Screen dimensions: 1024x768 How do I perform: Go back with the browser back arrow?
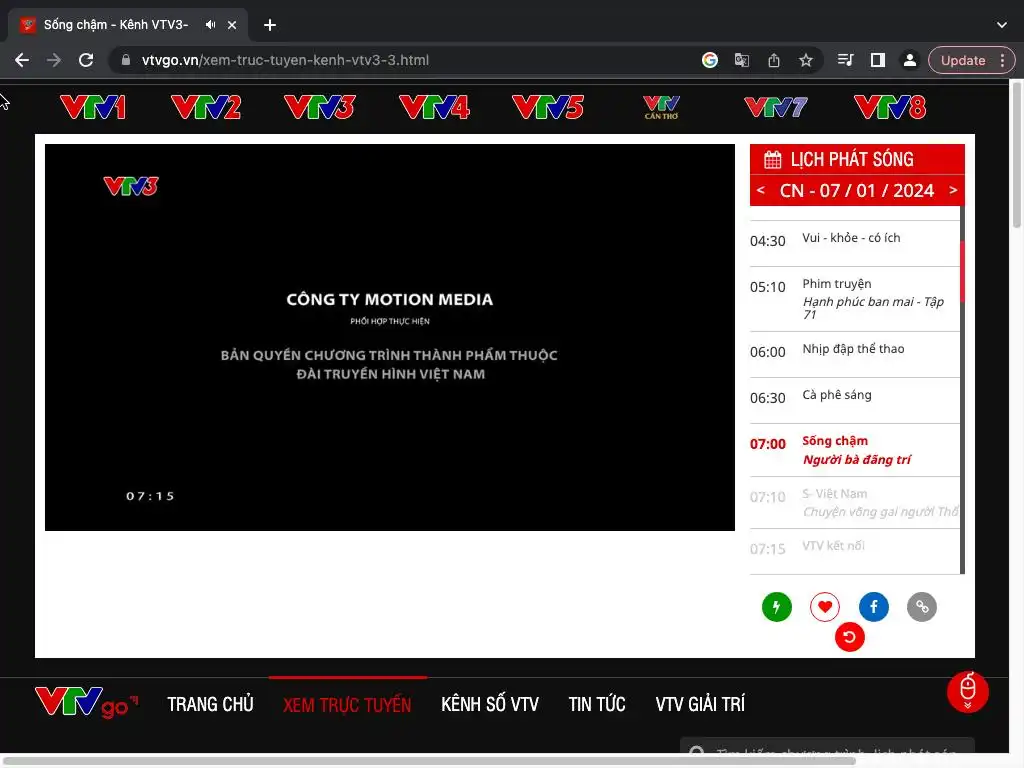click(x=22, y=60)
